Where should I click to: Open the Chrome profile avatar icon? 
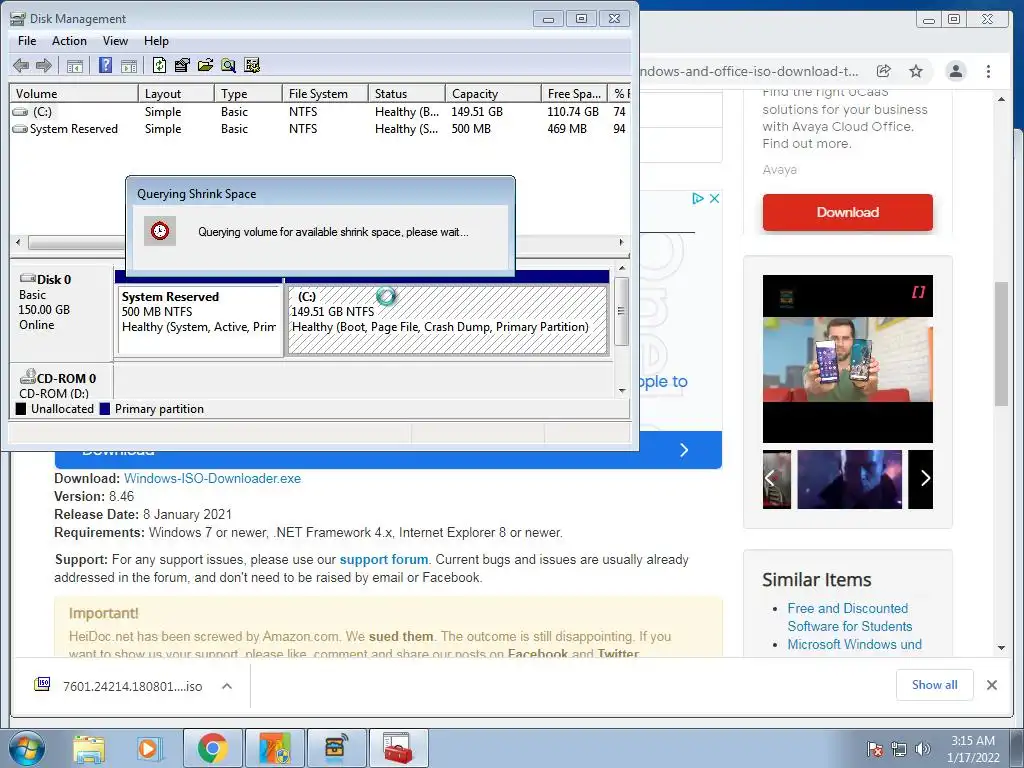956,71
